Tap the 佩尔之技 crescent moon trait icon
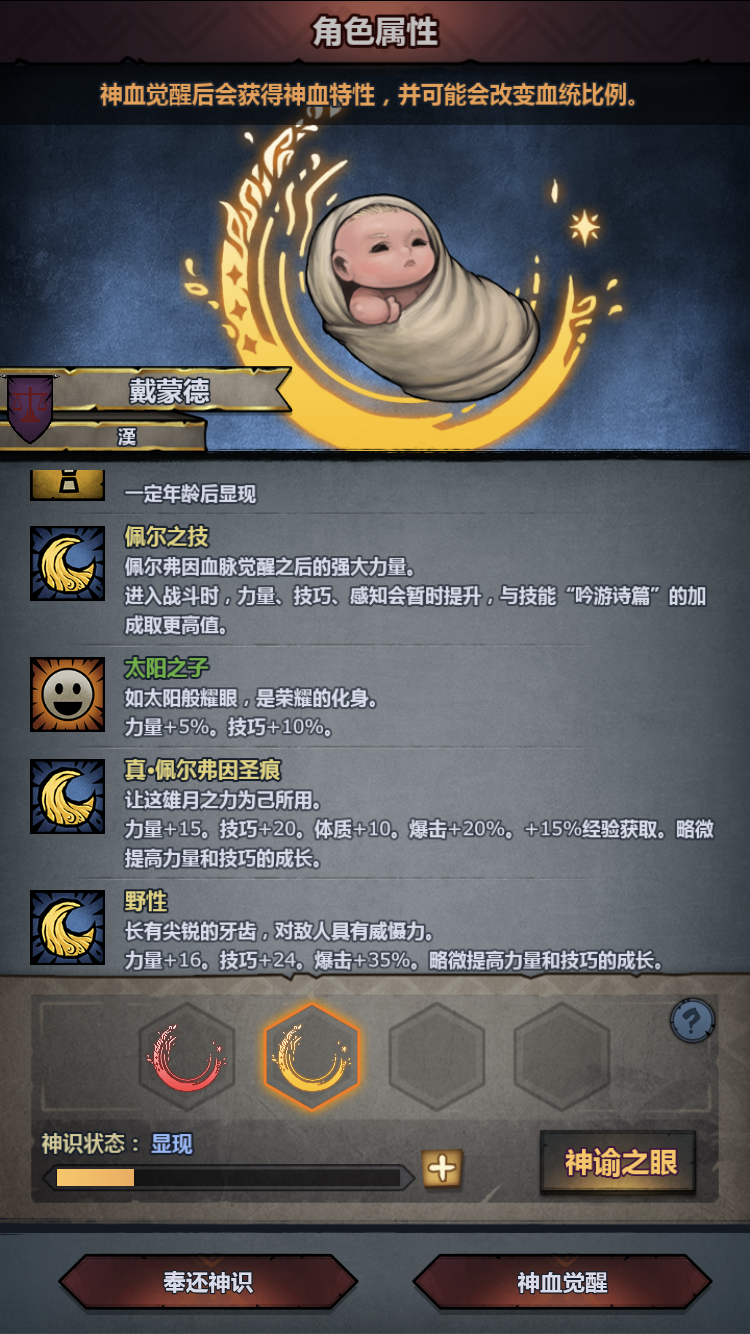Screen dimensions: 750x1334 67,564
